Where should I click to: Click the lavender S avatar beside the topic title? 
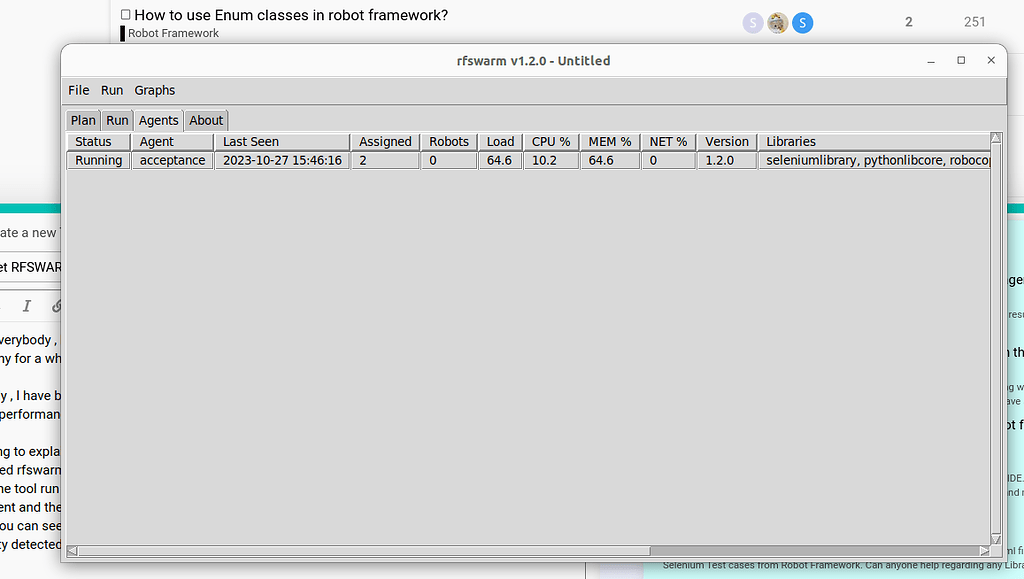752,22
